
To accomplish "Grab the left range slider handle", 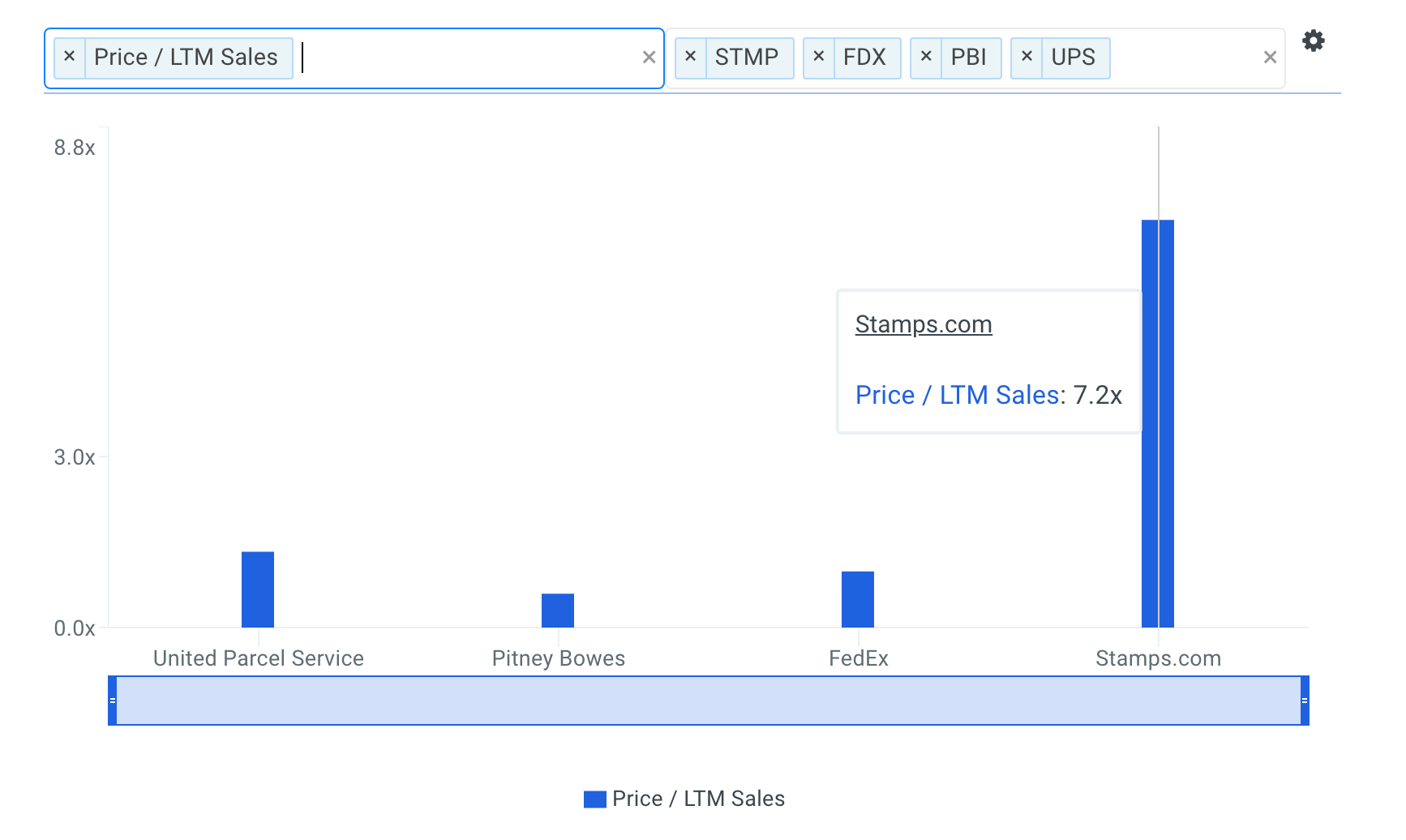I will (x=113, y=701).
